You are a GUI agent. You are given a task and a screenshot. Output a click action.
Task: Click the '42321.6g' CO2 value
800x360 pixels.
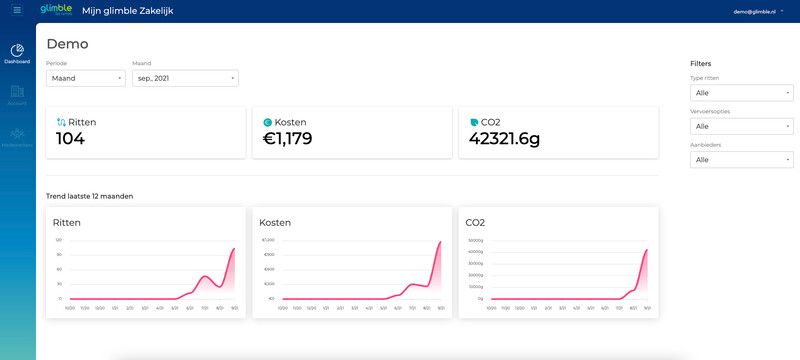[504, 138]
